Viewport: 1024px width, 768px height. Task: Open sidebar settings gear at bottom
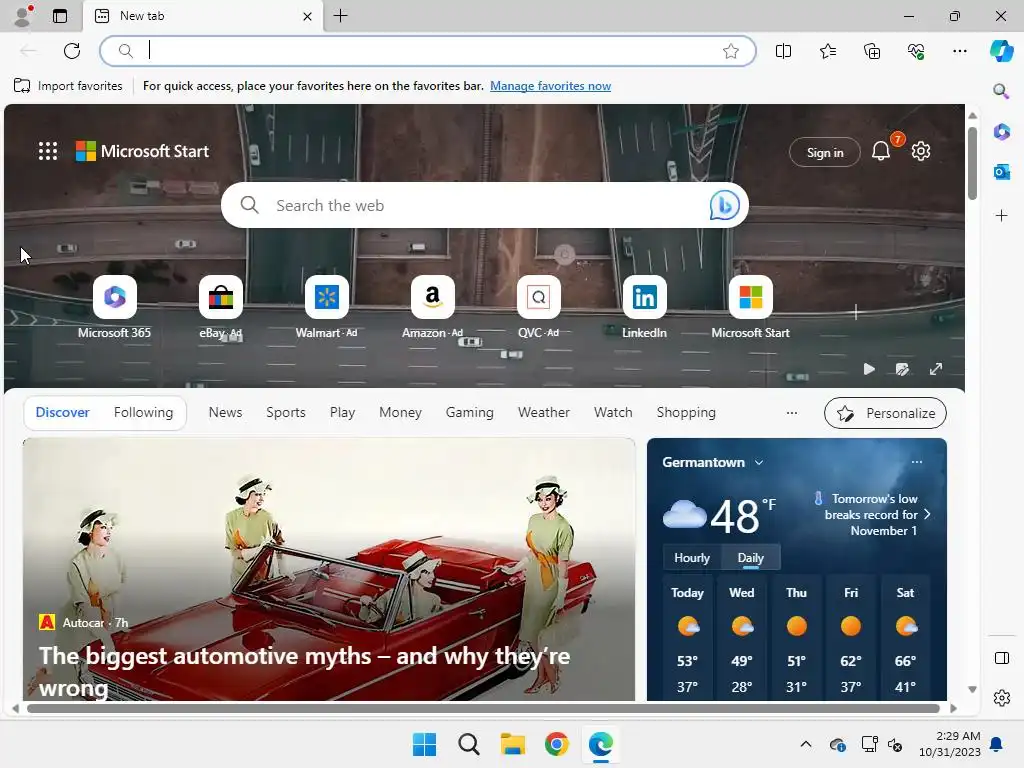tap(1002, 698)
